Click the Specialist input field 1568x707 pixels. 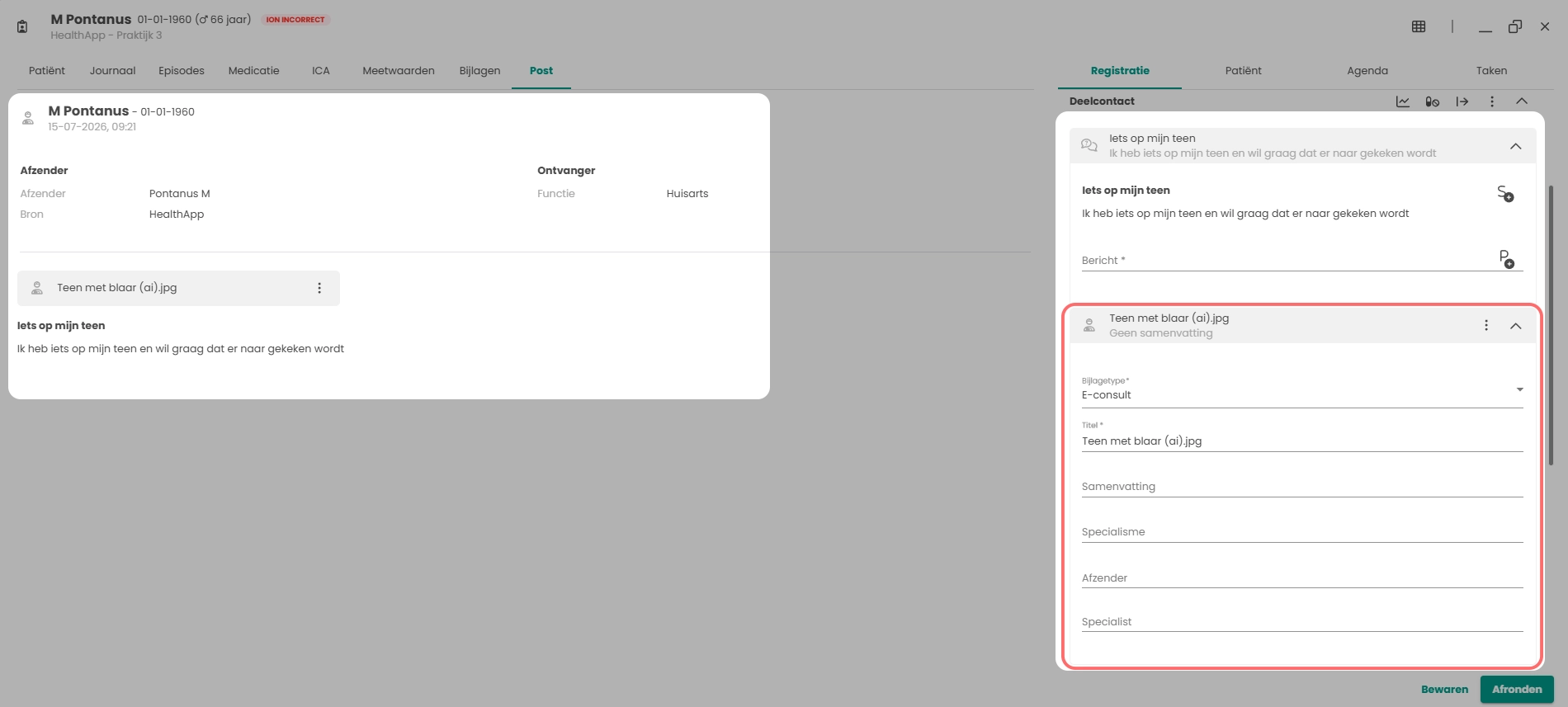(1302, 622)
